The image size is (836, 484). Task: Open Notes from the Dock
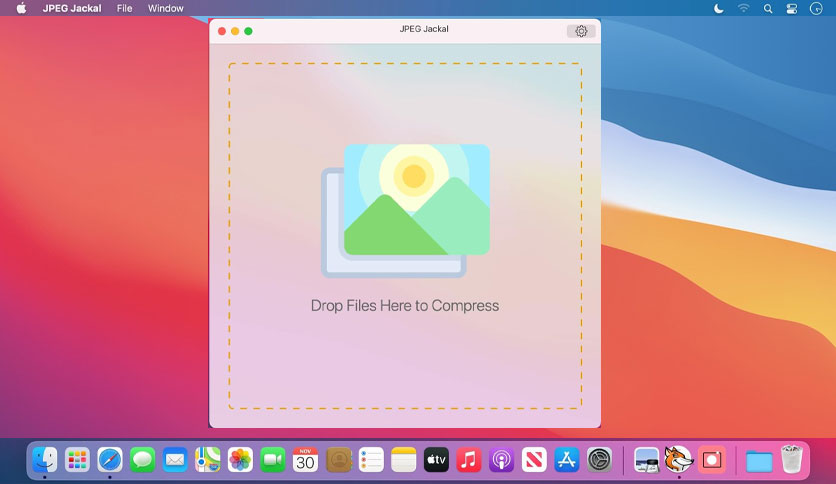pos(404,459)
